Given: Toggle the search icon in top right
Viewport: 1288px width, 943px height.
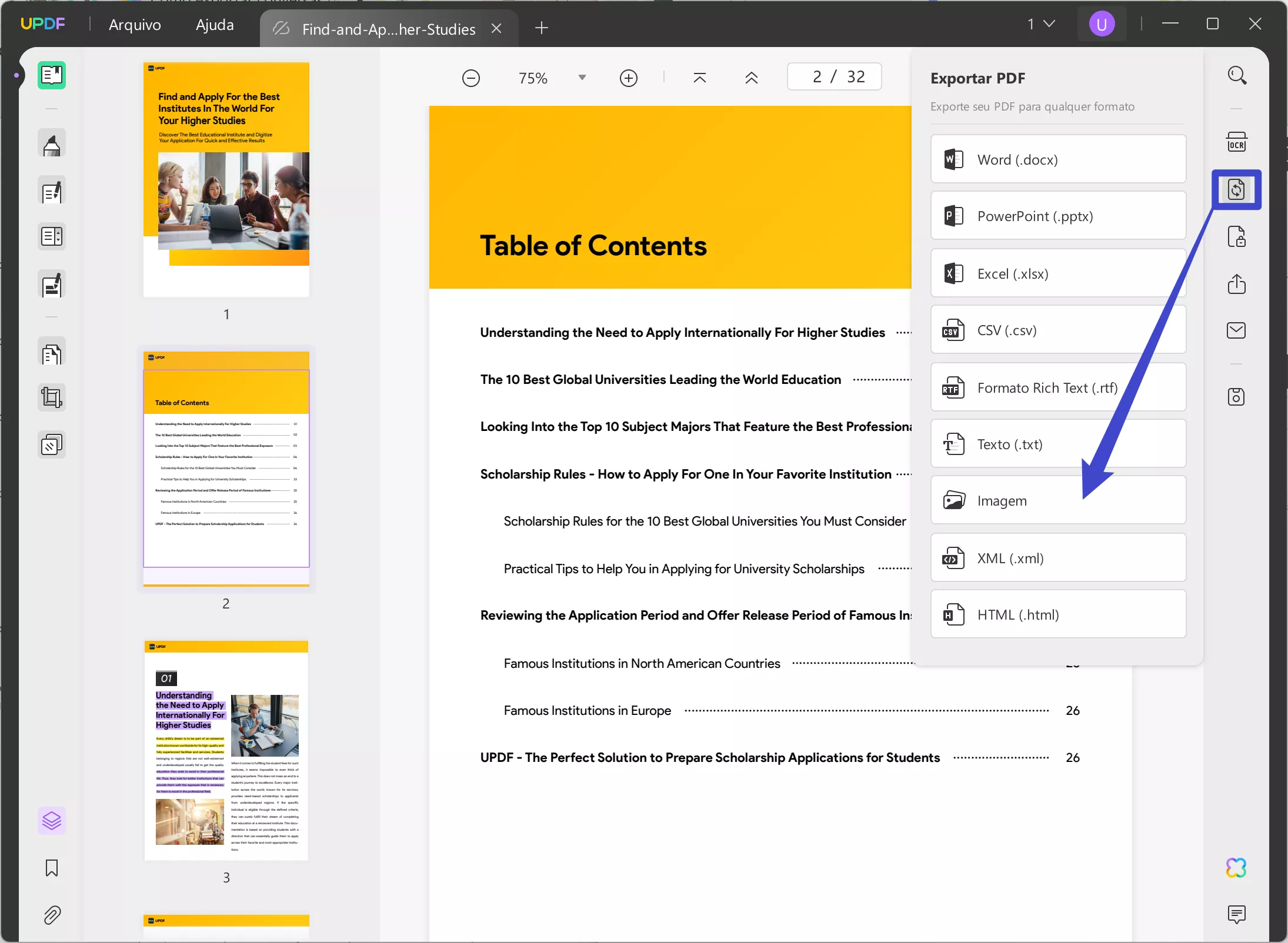Looking at the screenshot, I should (1238, 76).
